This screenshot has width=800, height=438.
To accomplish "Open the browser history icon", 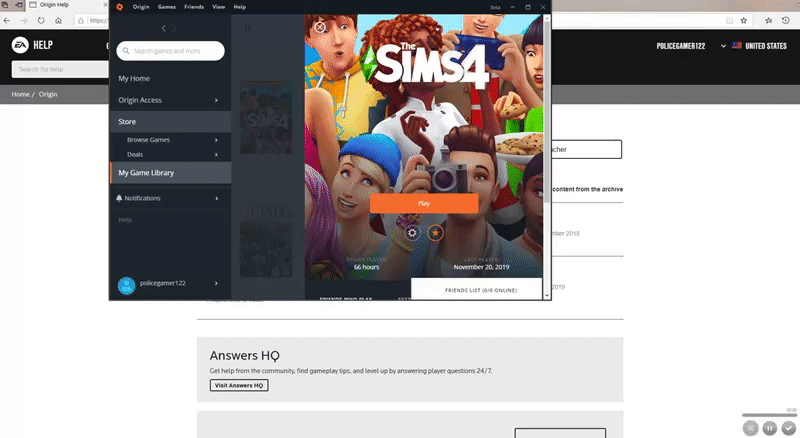I will (786, 20).
